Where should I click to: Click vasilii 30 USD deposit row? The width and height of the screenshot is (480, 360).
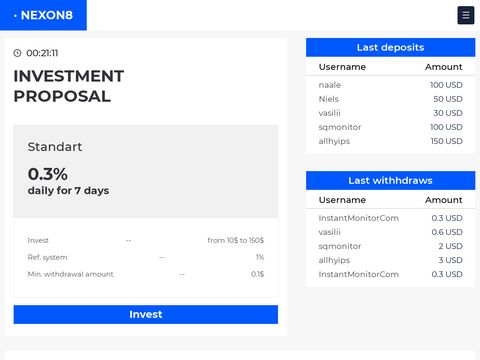point(390,113)
